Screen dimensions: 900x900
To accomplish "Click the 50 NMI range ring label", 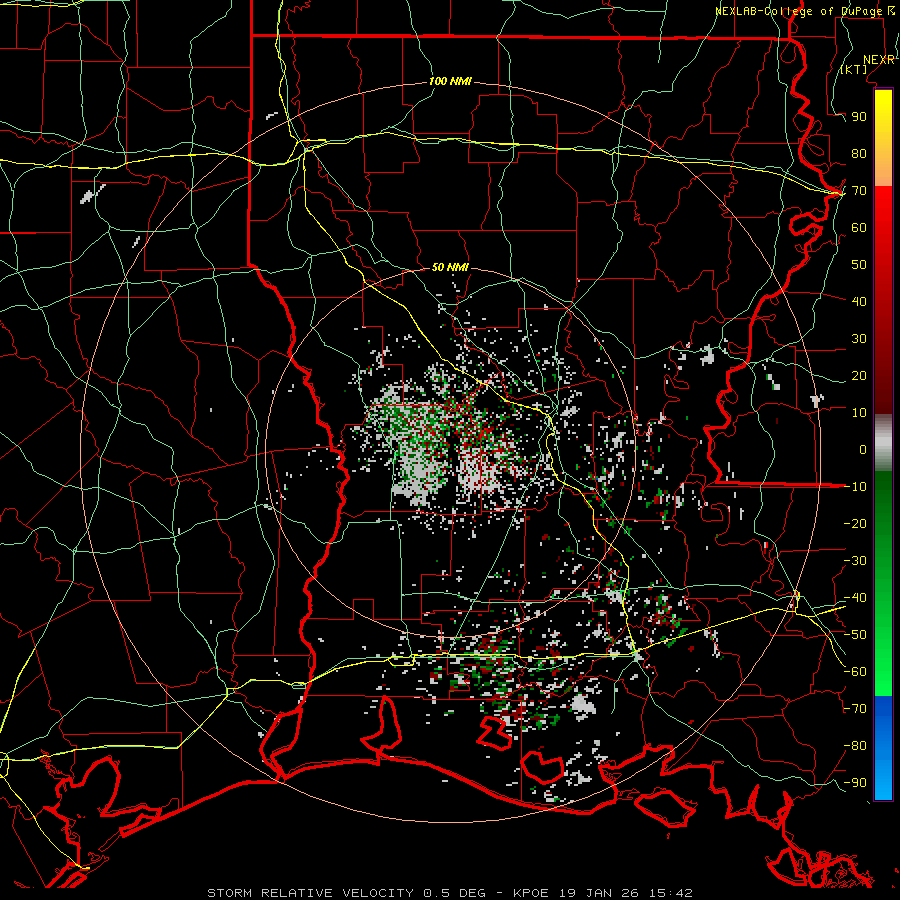I will coord(450,267).
